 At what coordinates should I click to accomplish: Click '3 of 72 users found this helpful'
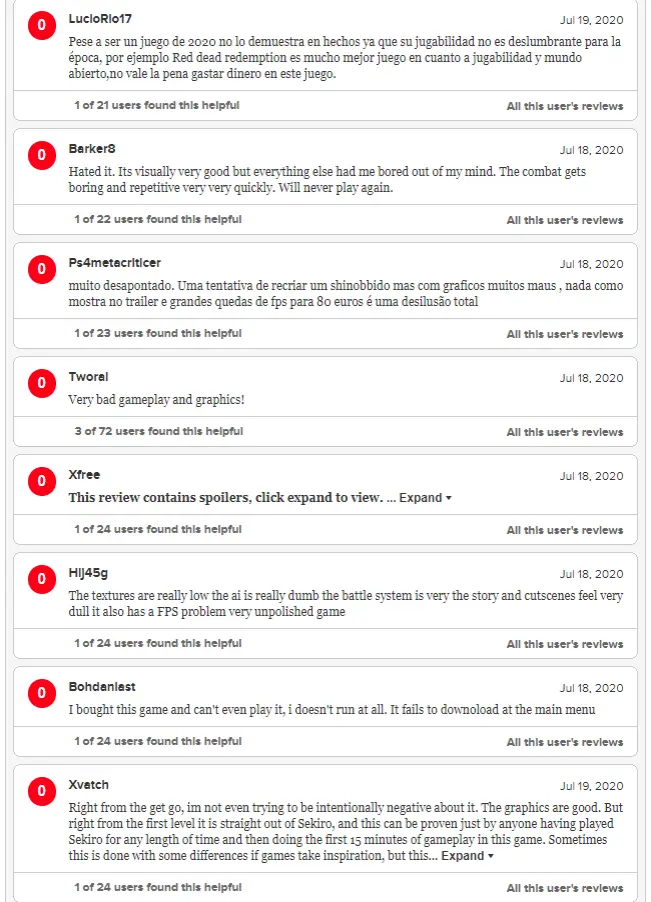[159, 431]
